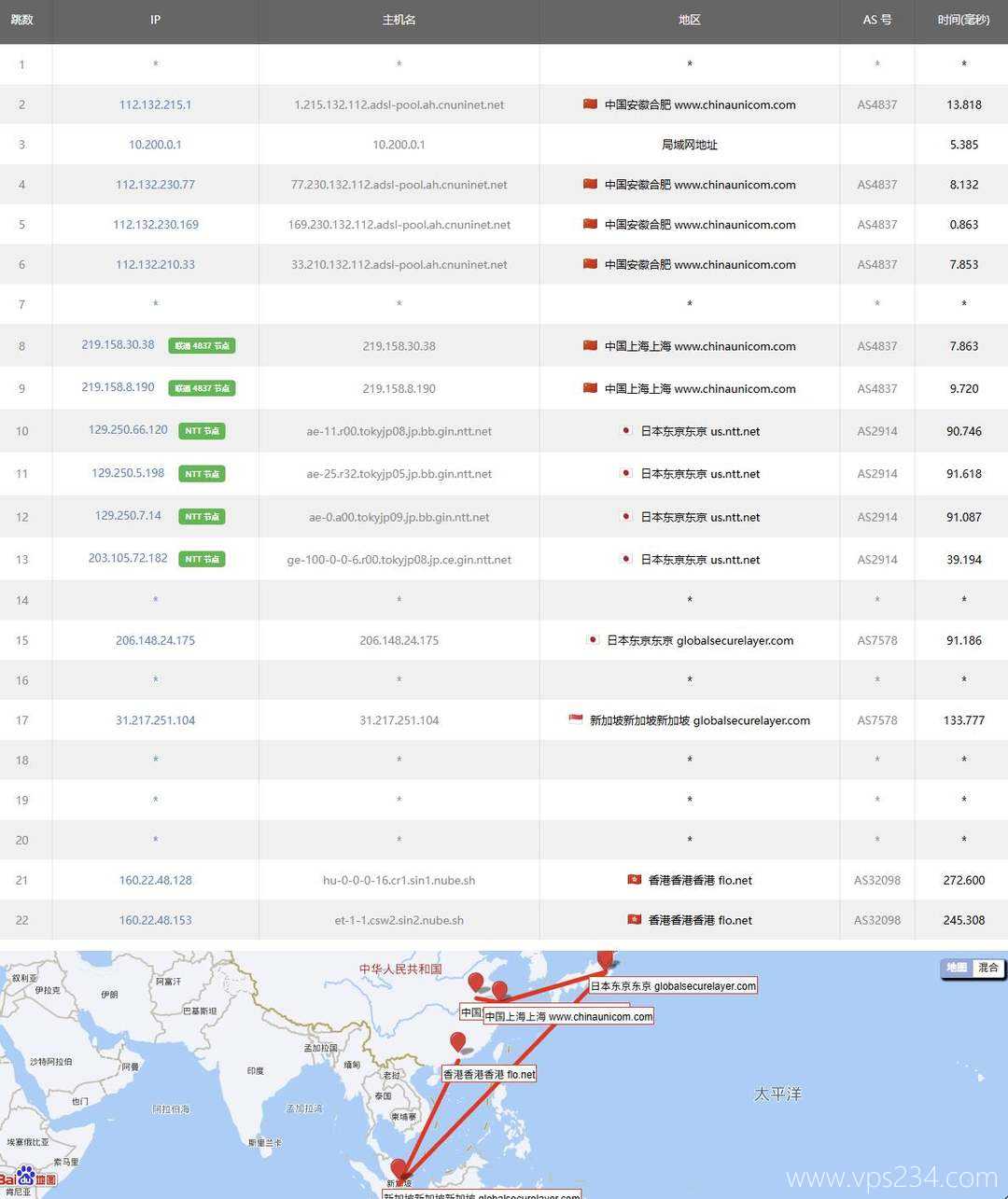Select AS7578 in hop 17 row
The width and height of the screenshot is (1008, 1199).
(876, 720)
